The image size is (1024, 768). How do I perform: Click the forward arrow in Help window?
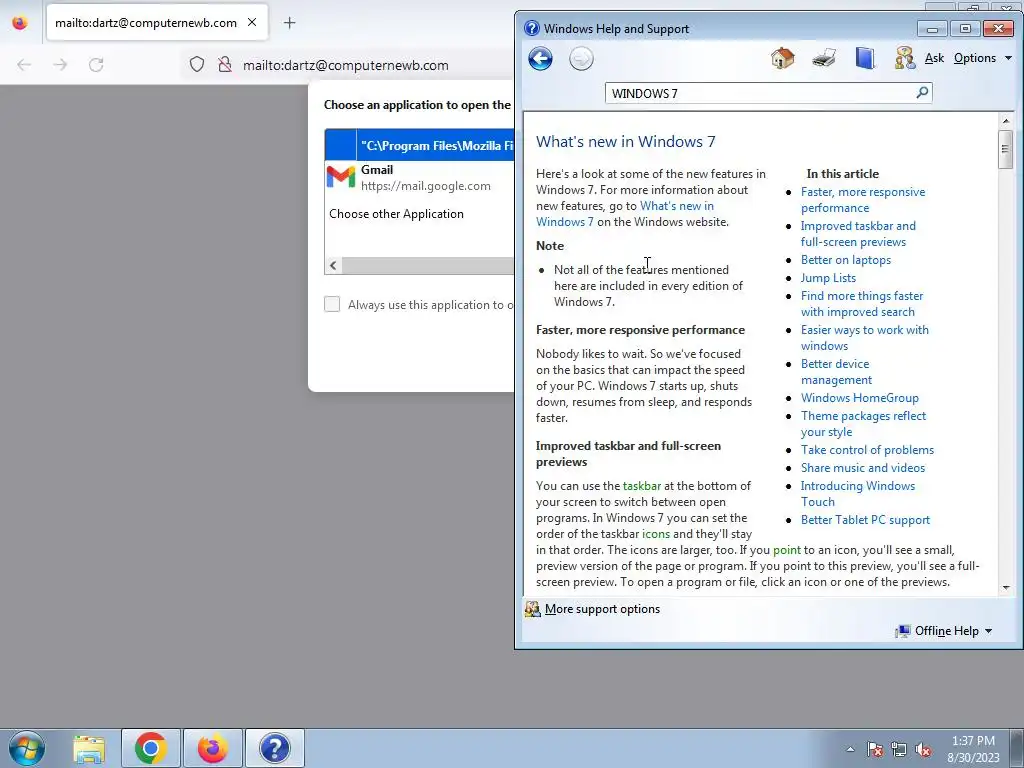pyautogui.click(x=581, y=59)
